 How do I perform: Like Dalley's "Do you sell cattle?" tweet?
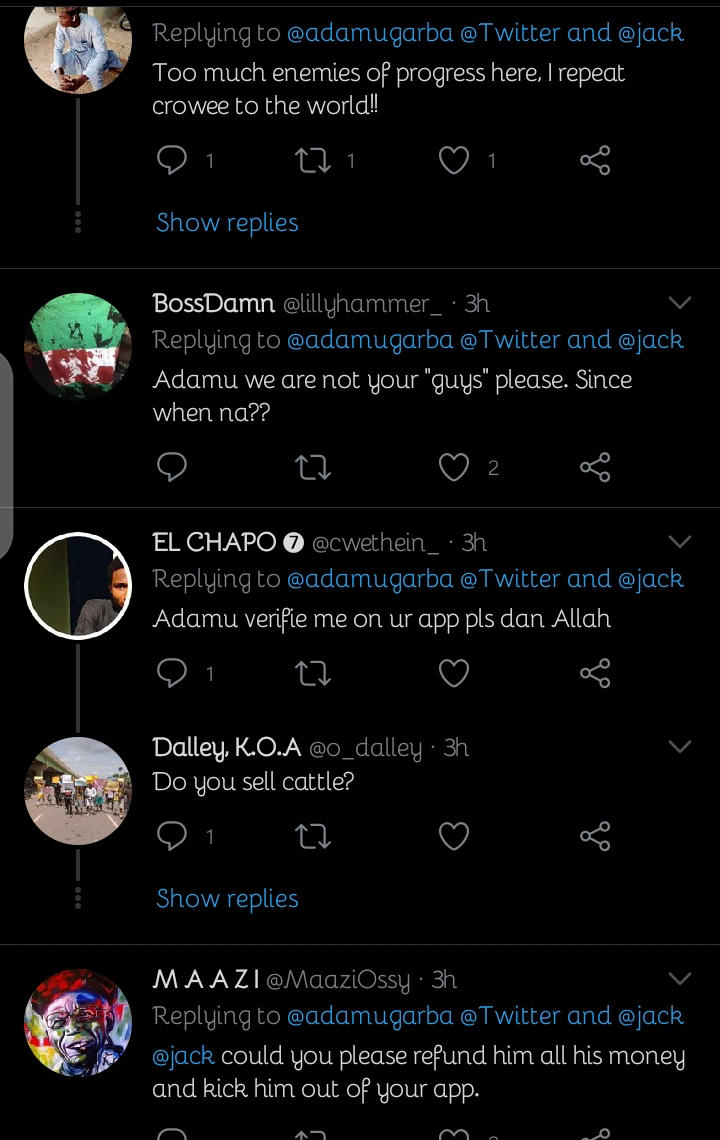click(454, 836)
